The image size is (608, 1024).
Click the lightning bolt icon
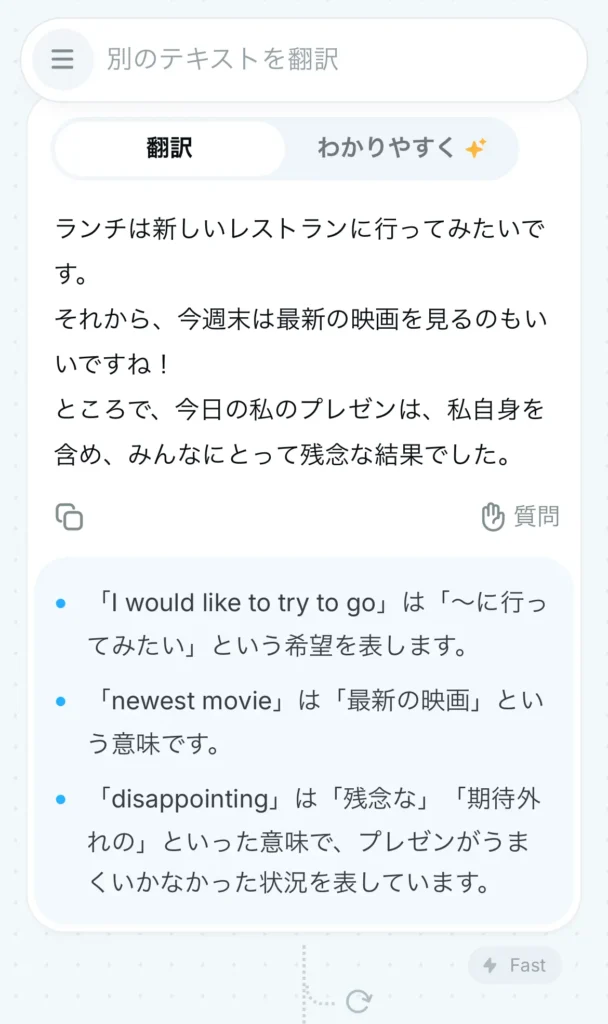[490, 965]
